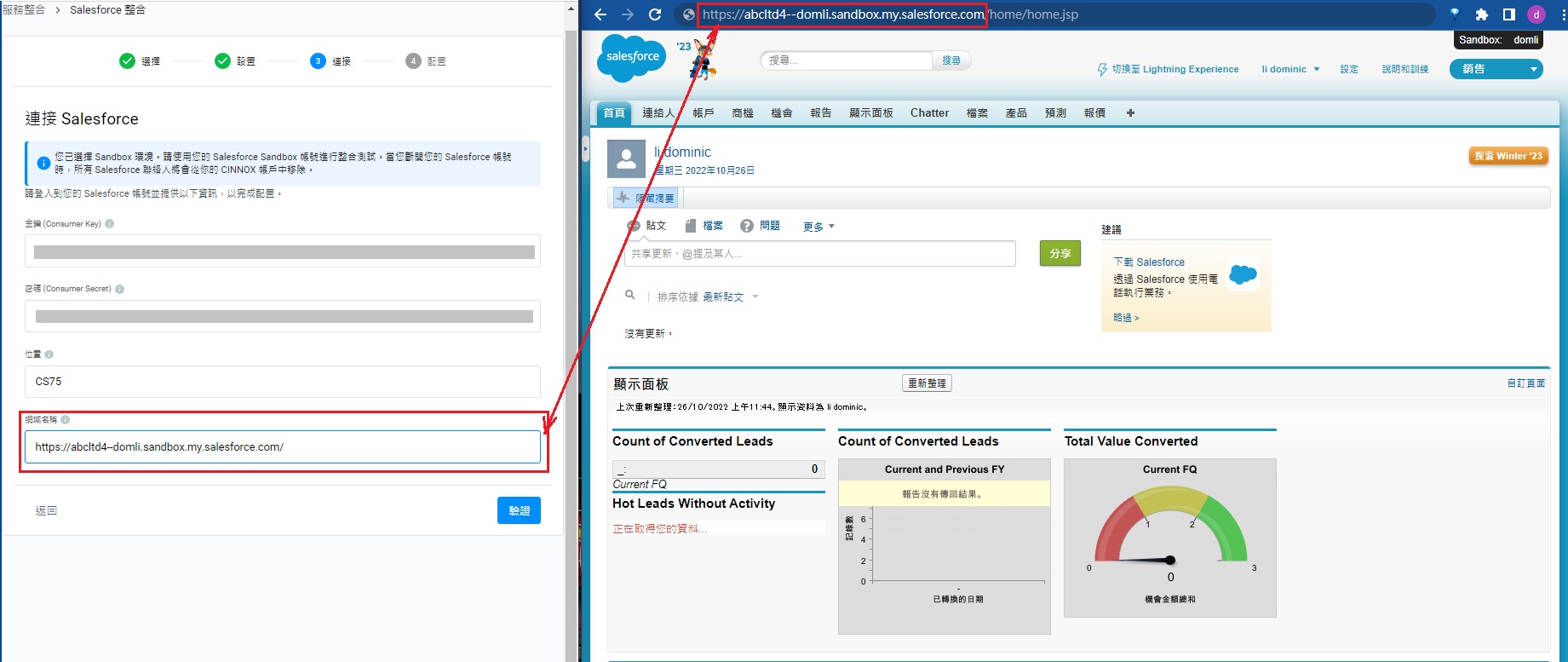Click the info icon beside Consumer Key
Image resolution: width=1568 pixels, height=662 pixels.
(110, 224)
